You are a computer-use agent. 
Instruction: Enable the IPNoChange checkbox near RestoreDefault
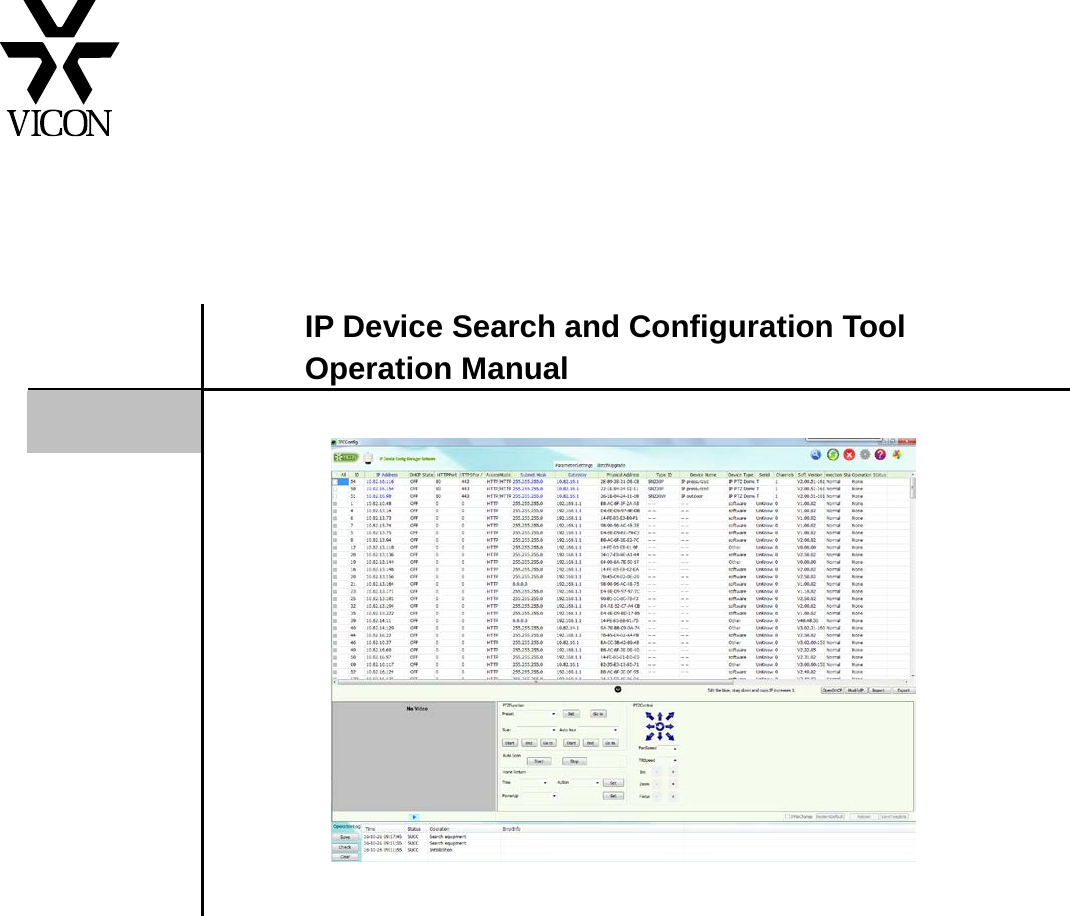(787, 816)
